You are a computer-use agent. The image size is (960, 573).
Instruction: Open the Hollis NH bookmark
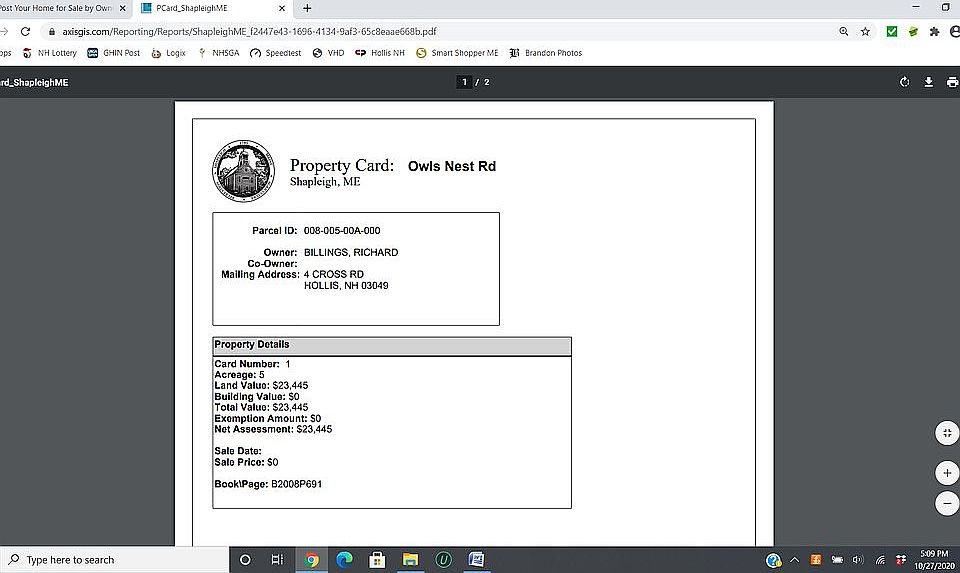pyautogui.click(x=380, y=53)
